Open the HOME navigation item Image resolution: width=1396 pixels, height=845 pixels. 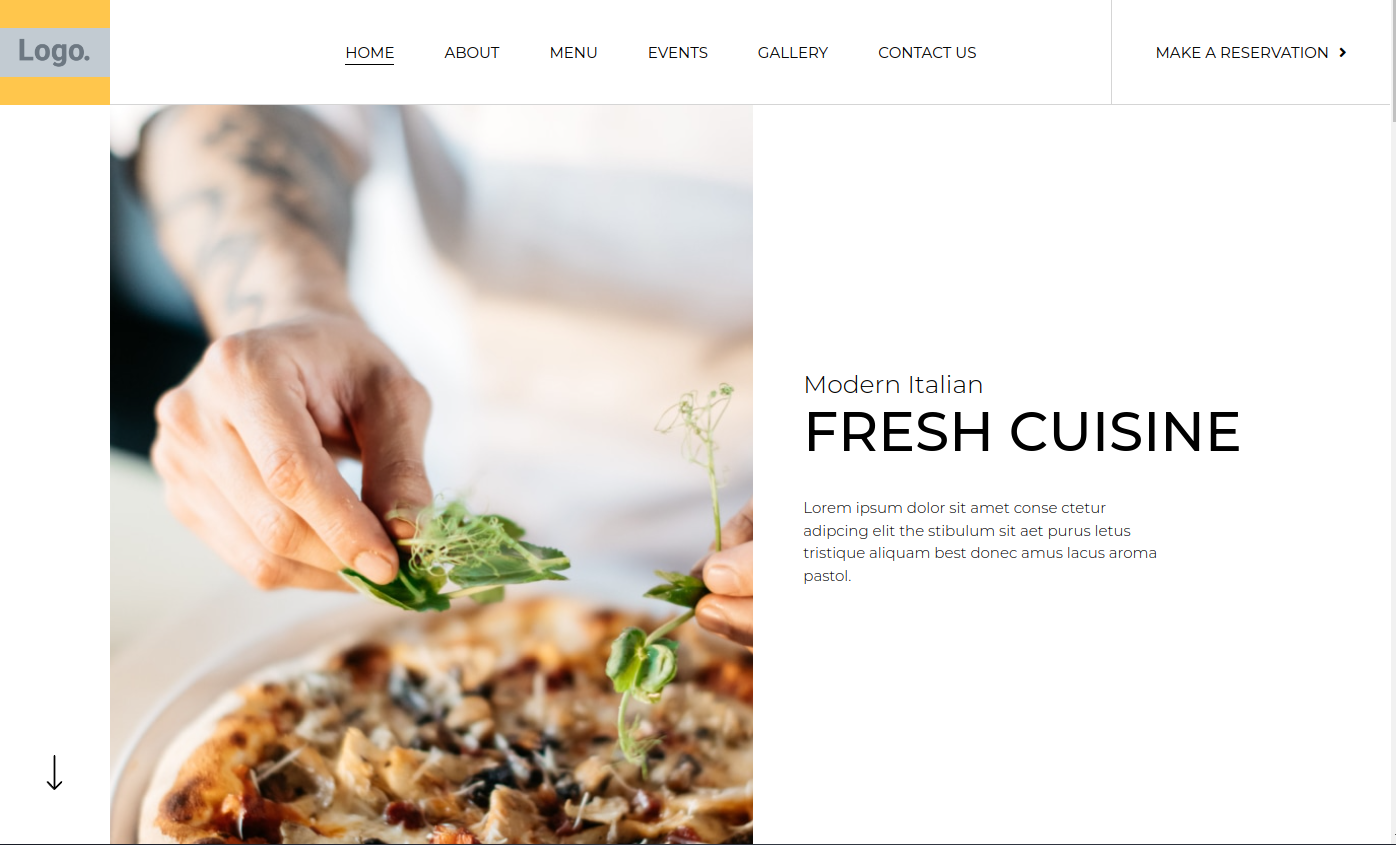(370, 53)
